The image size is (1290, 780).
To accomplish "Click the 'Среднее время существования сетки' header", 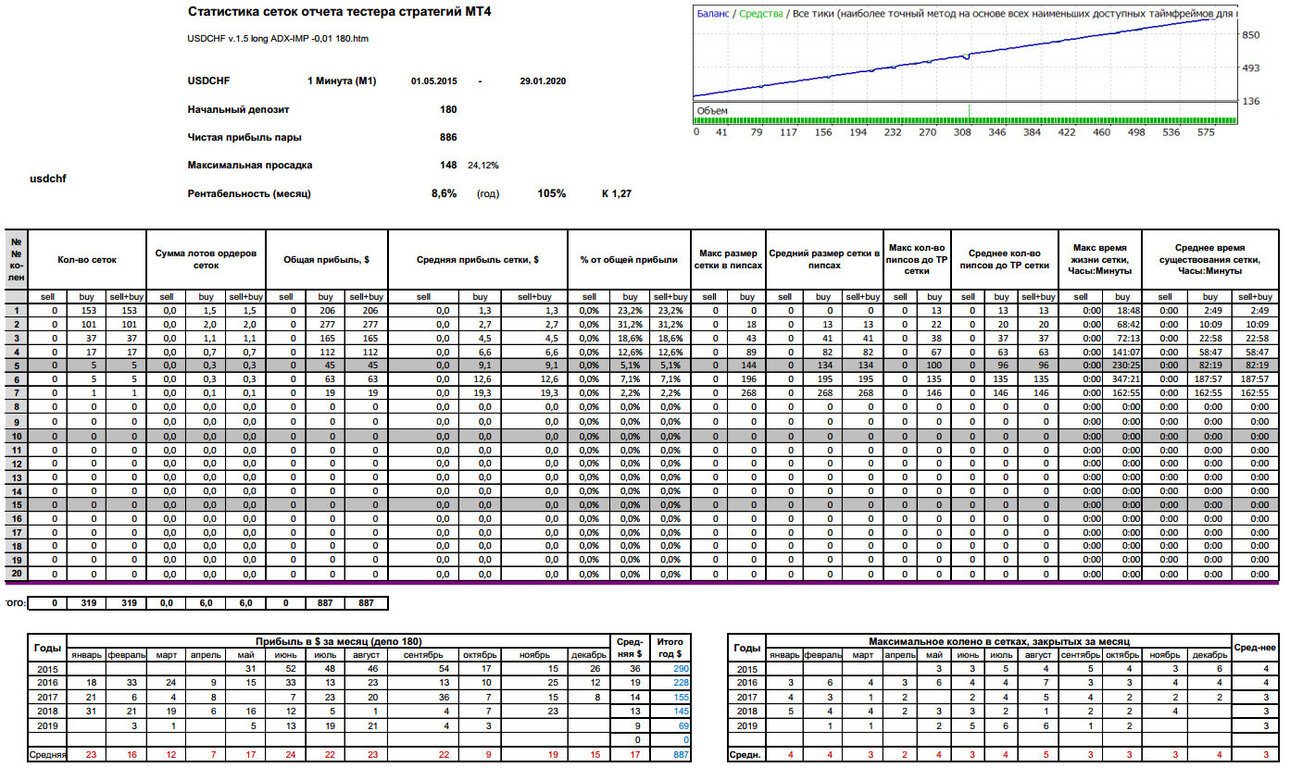I will [1210, 259].
